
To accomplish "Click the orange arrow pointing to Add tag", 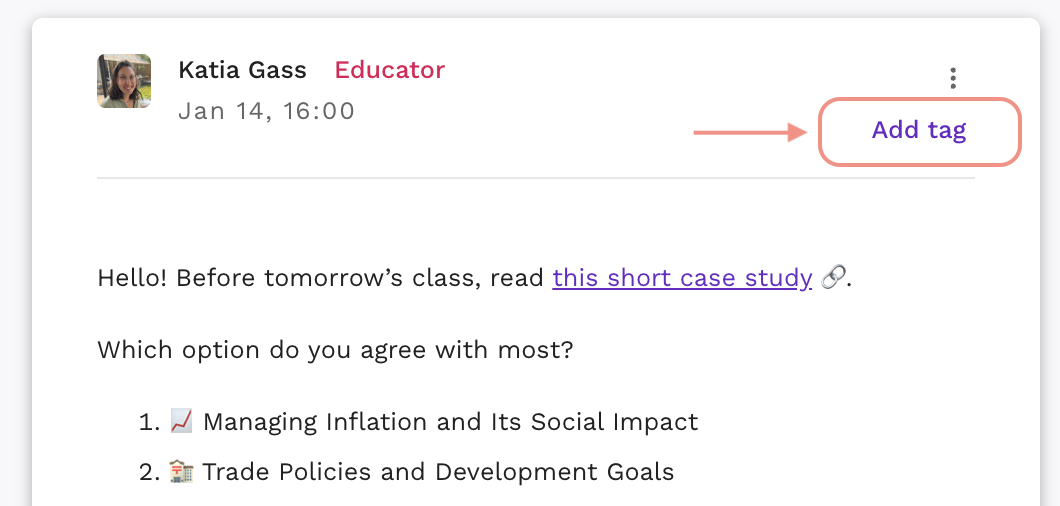I will tap(751, 132).
